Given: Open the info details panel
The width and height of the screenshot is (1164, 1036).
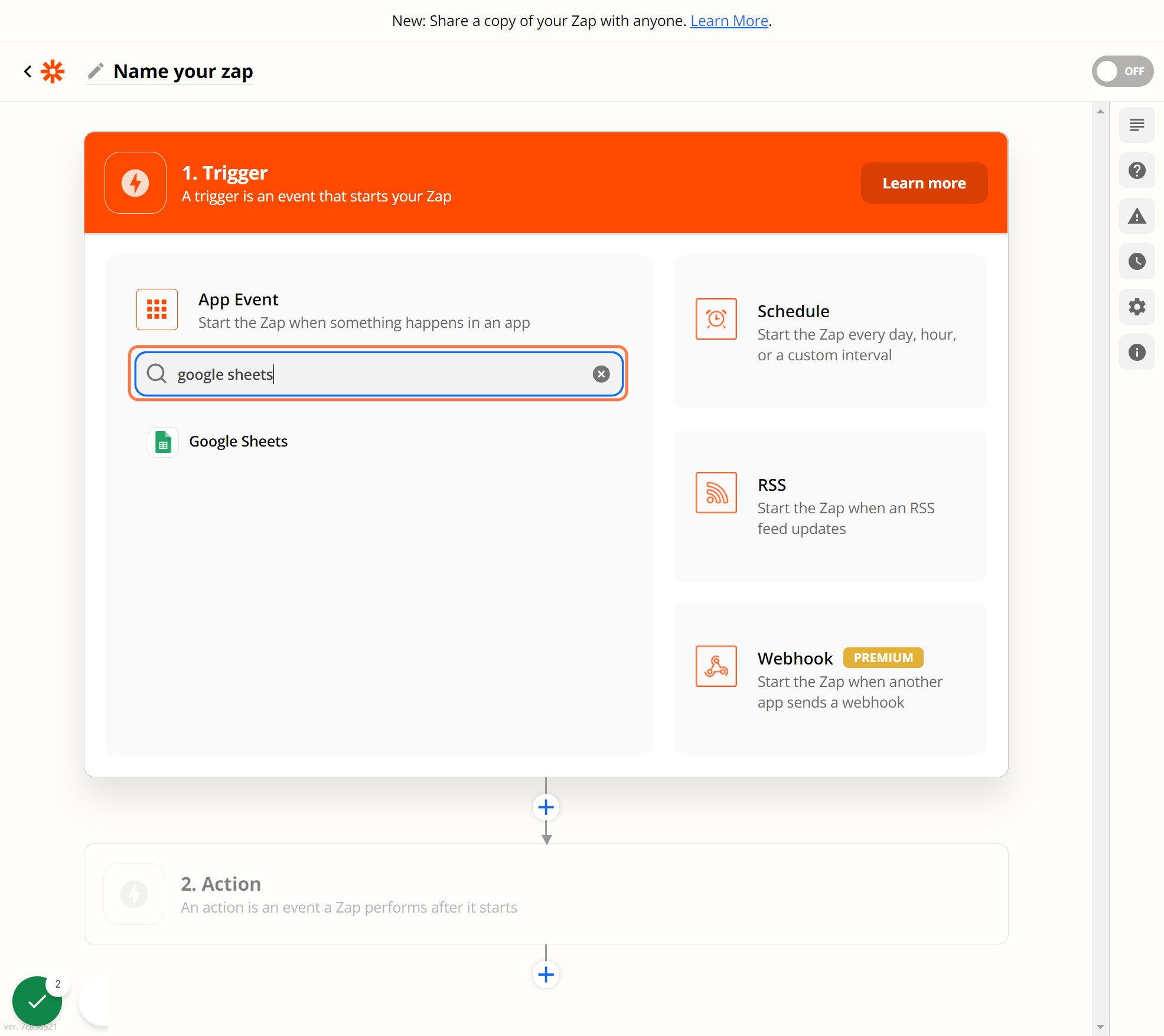Looking at the screenshot, I should (x=1137, y=353).
